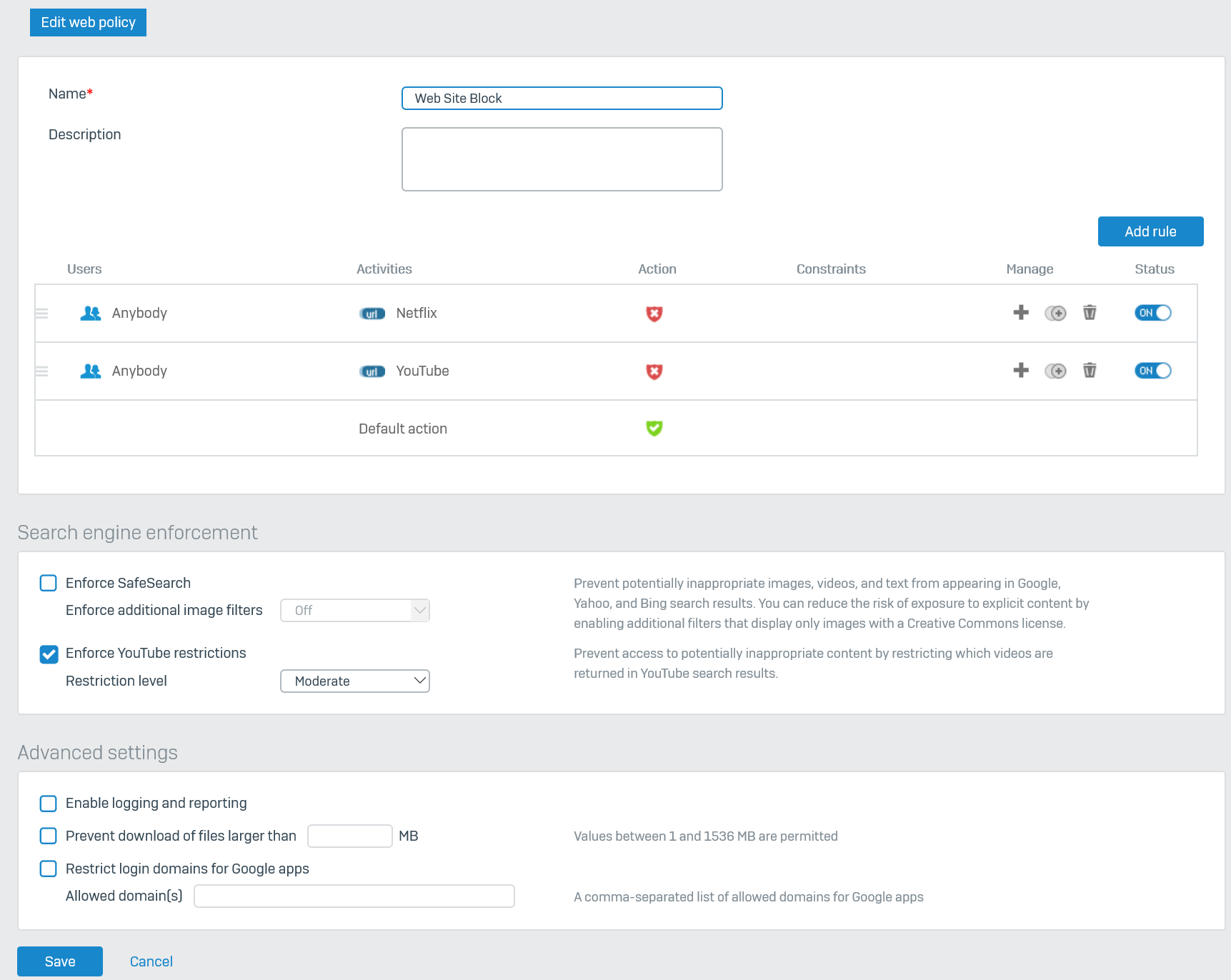This screenshot has width=1231, height=980.
Task: Save the web policy
Action: pyautogui.click(x=60, y=961)
